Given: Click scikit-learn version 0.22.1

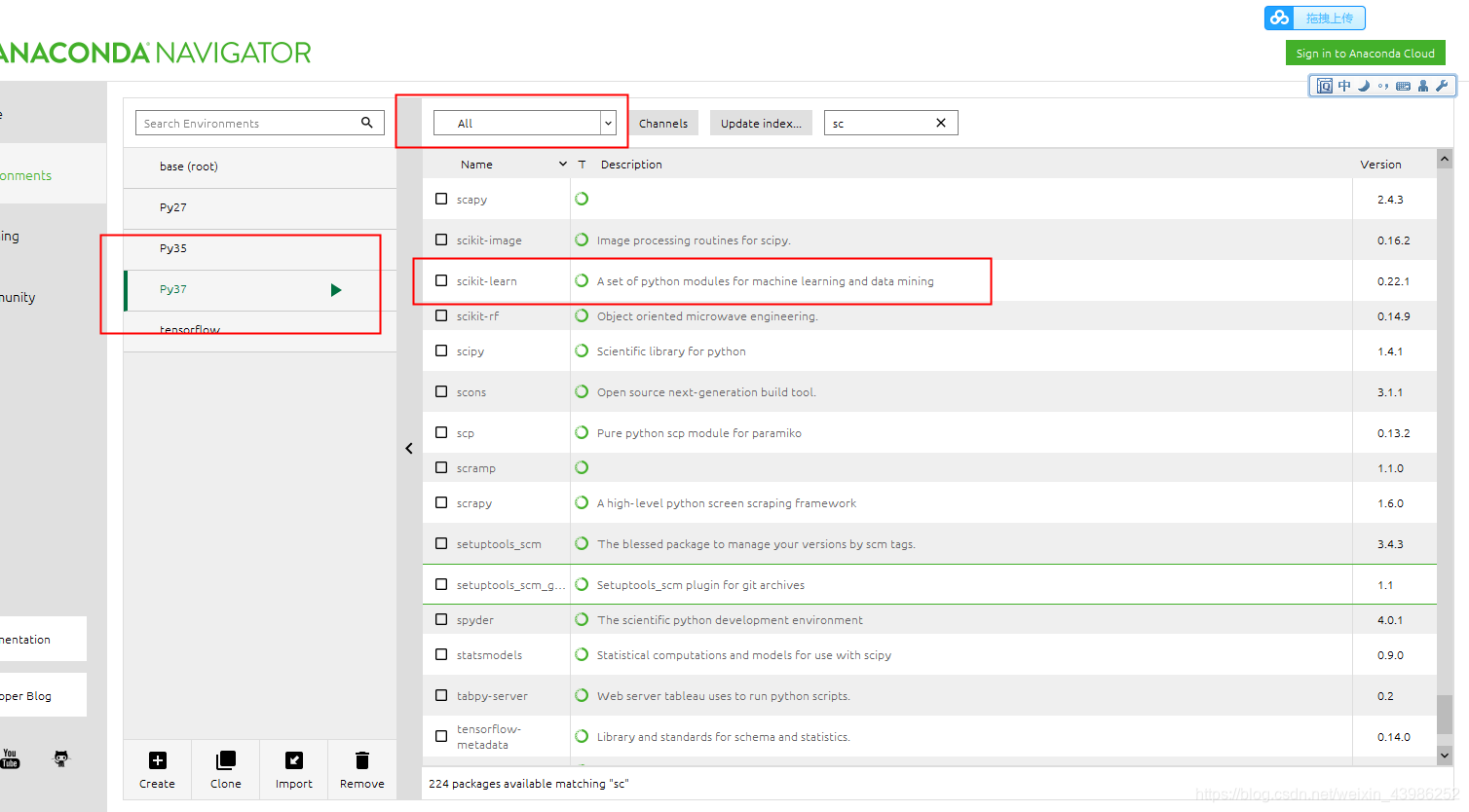Looking at the screenshot, I should point(1393,281).
